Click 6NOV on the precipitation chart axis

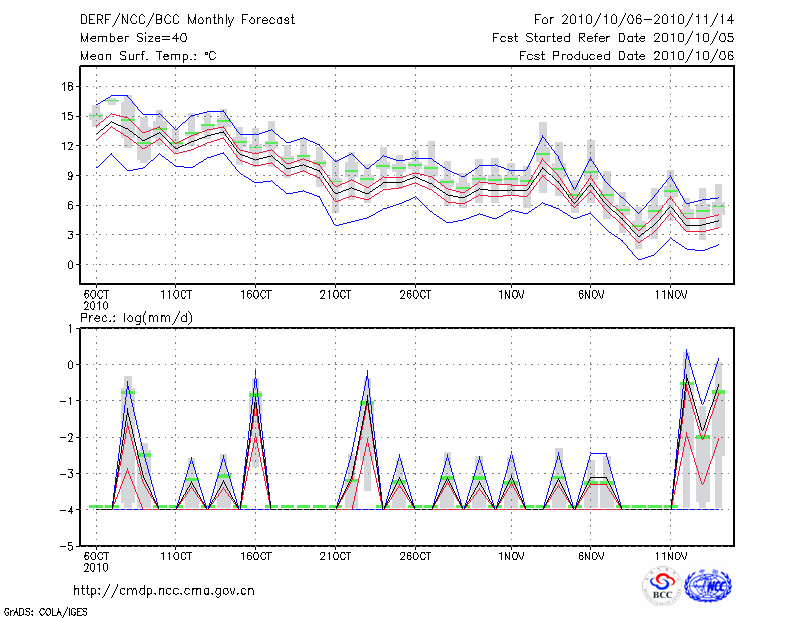pyautogui.click(x=591, y=556)
